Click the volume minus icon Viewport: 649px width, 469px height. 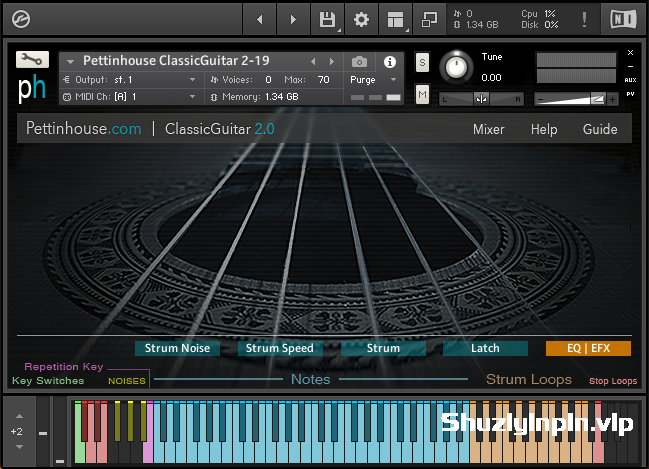(541, 99)
